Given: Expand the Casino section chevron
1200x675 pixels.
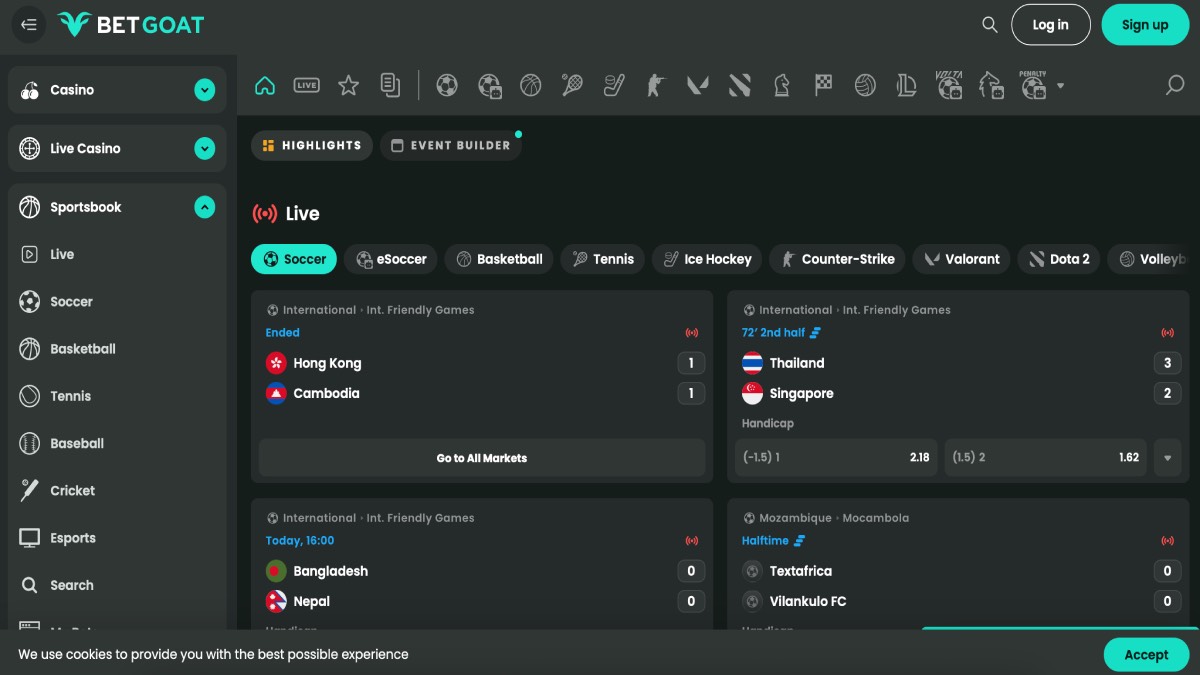Looking at the screenshot, I should coord(205,90).
